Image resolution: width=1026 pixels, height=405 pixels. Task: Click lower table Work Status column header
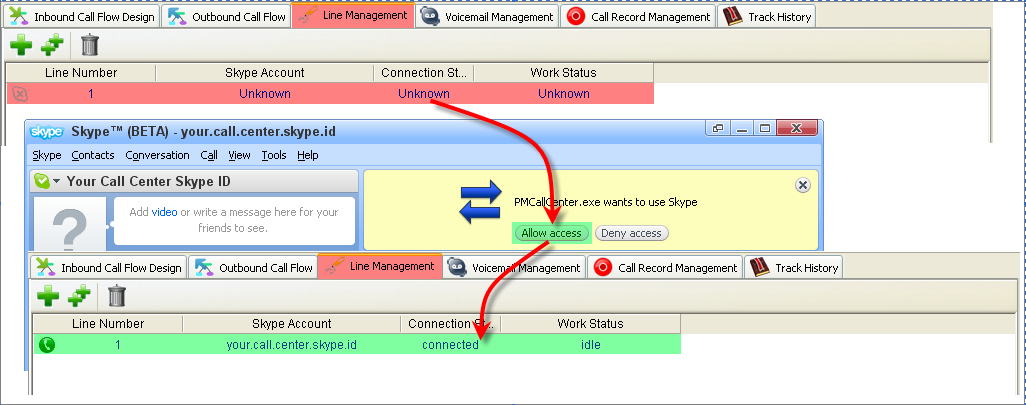590,323
